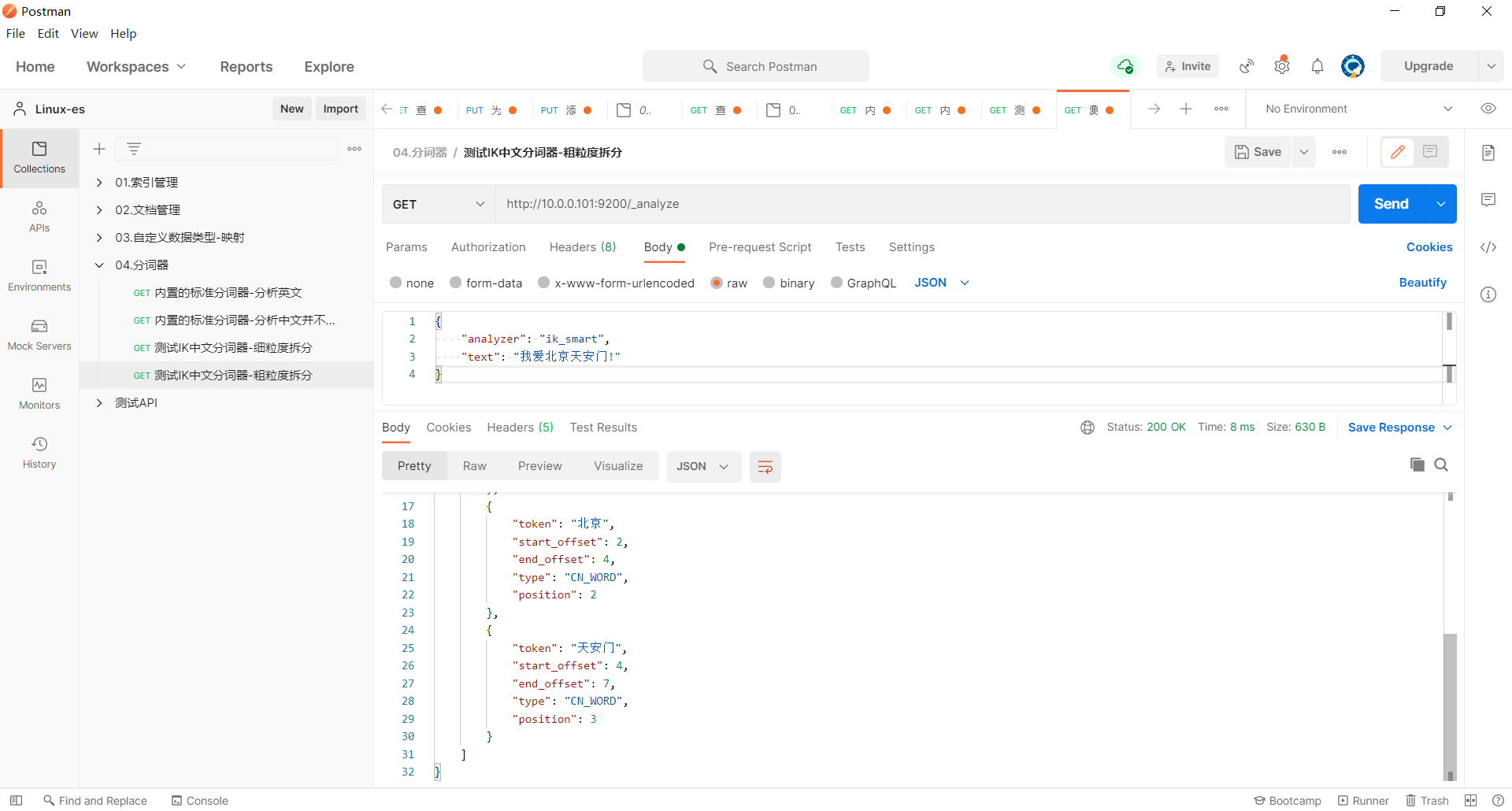Click the cloud sync status icon
The width and height of the screenshot is (1512, 811).
pos(1125,66)
